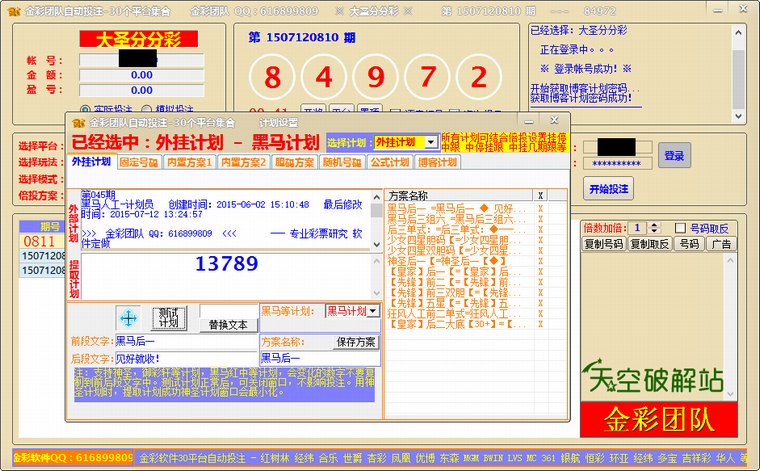Enable the 号码取反 checkbox
The width and height of the screenshot is (760, 471).
682,228
